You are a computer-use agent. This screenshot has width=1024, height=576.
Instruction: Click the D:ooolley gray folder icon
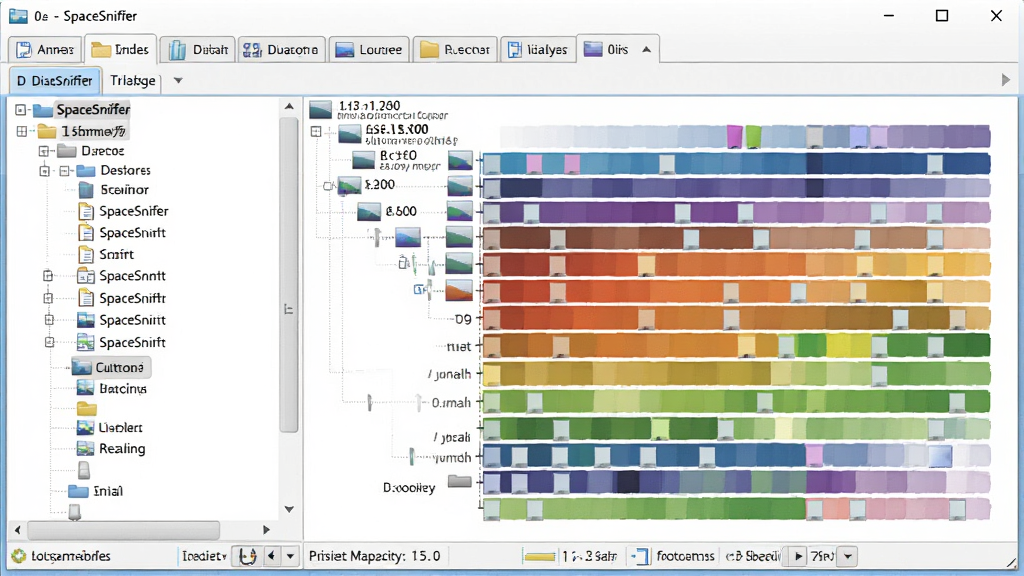point(460,482)
